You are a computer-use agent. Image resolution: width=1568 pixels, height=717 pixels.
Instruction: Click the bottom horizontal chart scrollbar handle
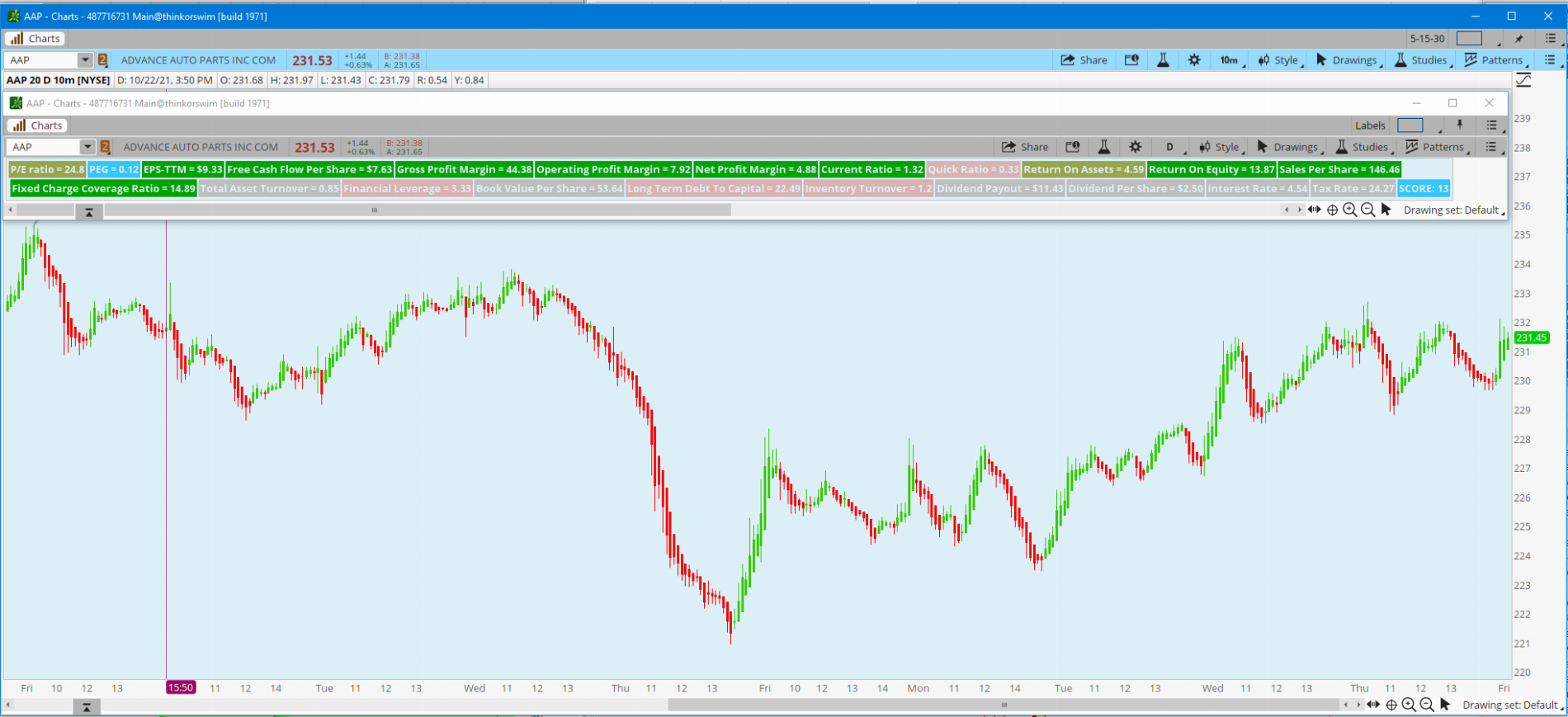(x=1004, y=705)
